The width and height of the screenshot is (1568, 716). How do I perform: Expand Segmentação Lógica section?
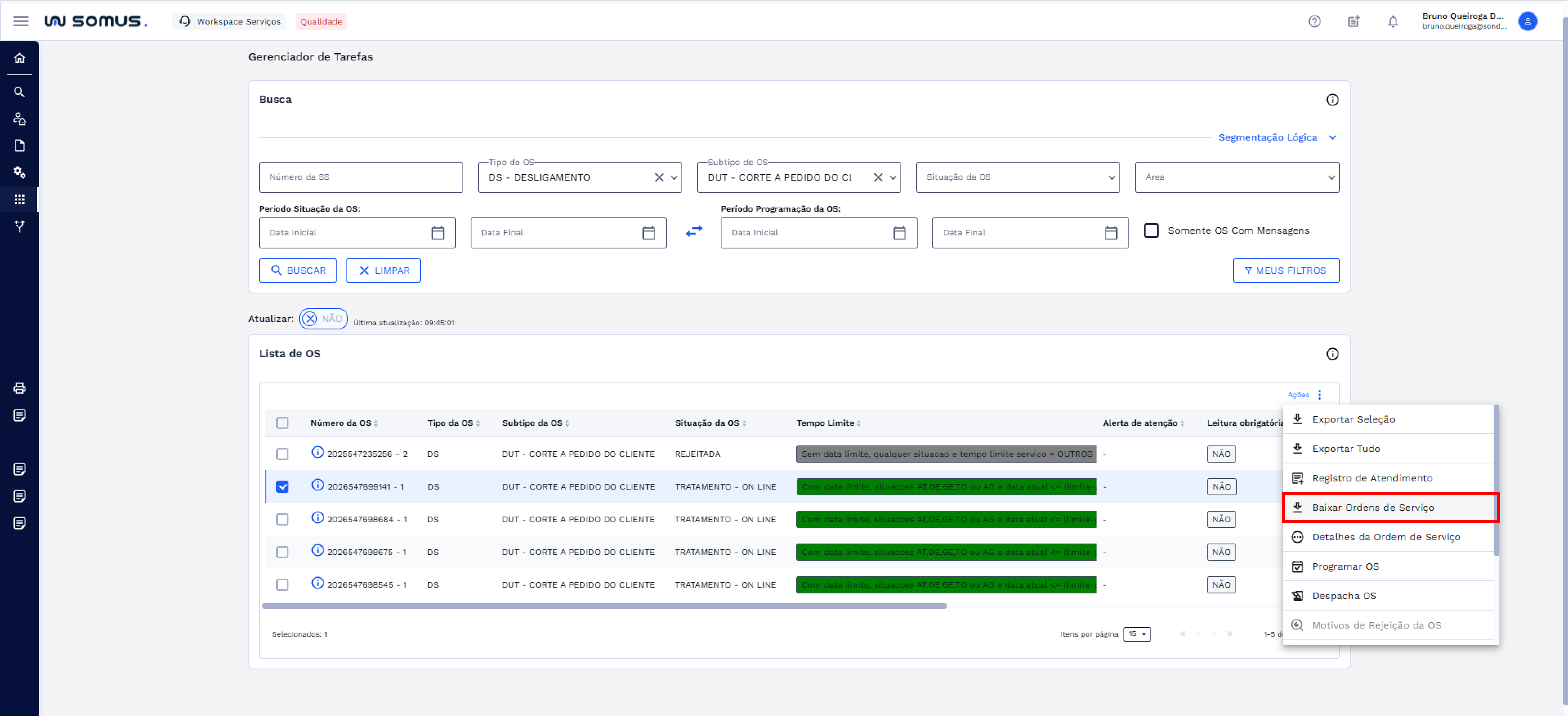1277,138
